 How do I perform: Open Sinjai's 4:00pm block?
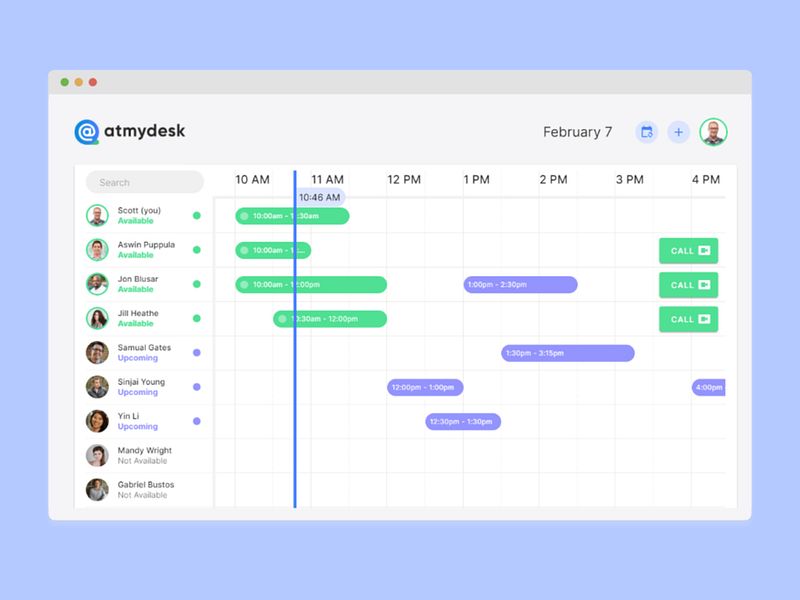709,387
